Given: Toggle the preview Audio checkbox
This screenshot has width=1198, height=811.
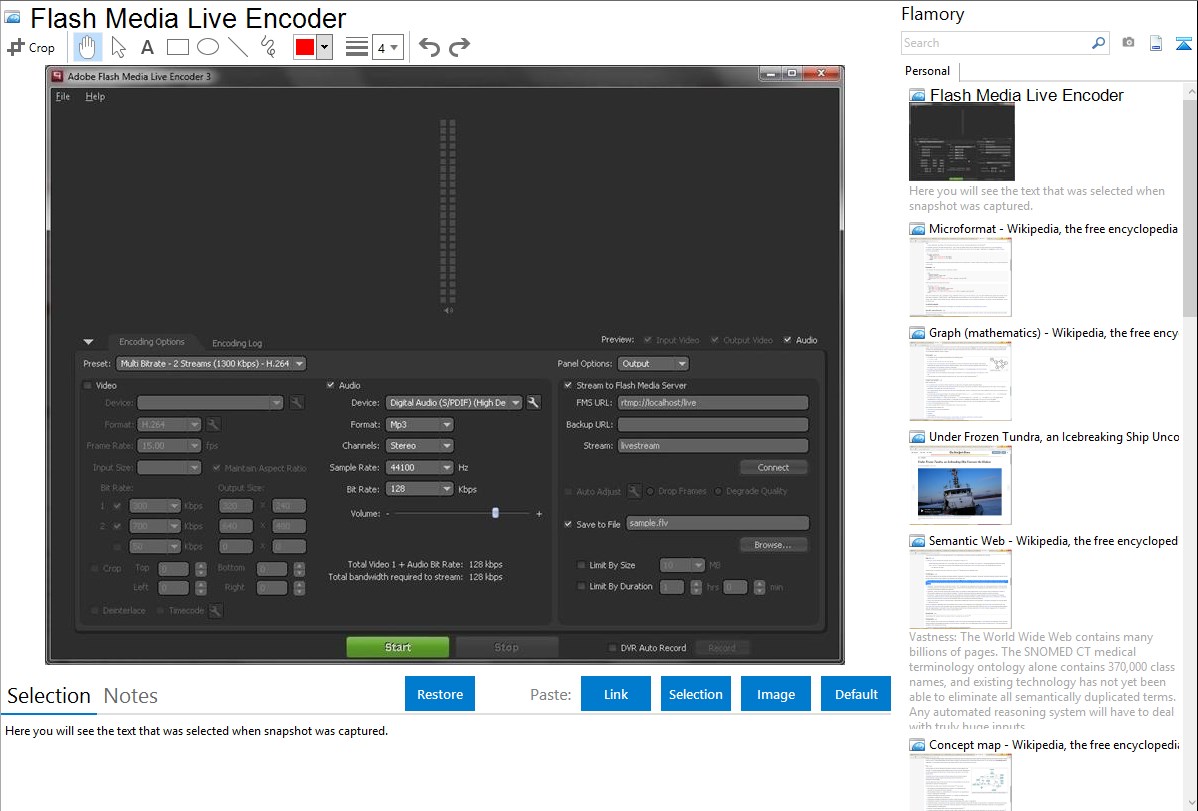Looking at the screenshot, I should tap(788, 340).
